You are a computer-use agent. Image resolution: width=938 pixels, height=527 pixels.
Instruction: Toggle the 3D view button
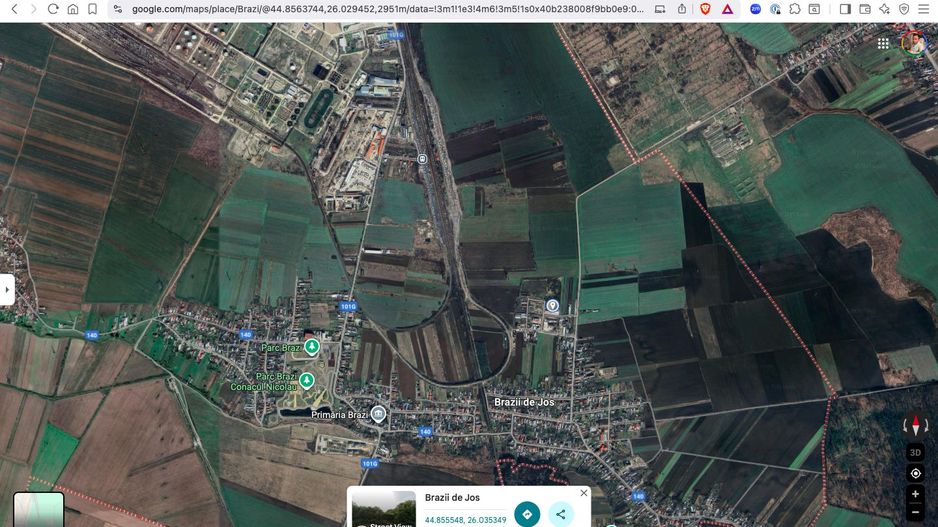[915, 452]
